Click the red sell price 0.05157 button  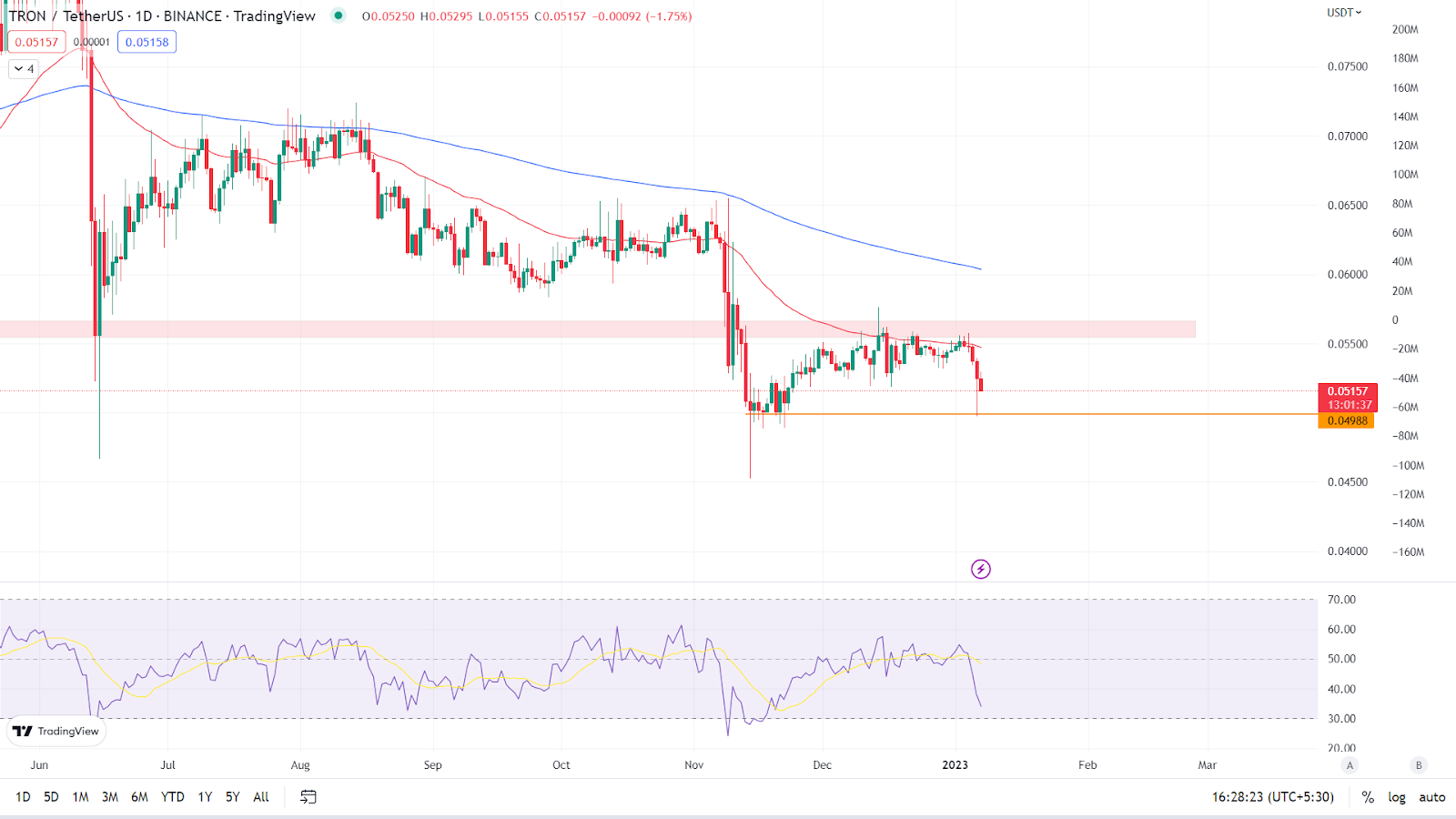(x=36, y=42)
